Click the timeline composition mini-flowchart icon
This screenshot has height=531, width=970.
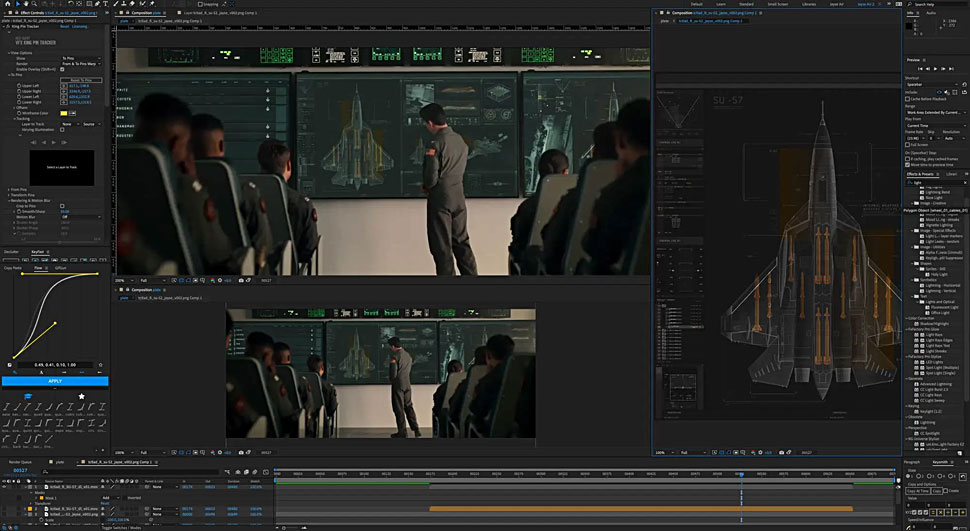click(x=227, y=472)
